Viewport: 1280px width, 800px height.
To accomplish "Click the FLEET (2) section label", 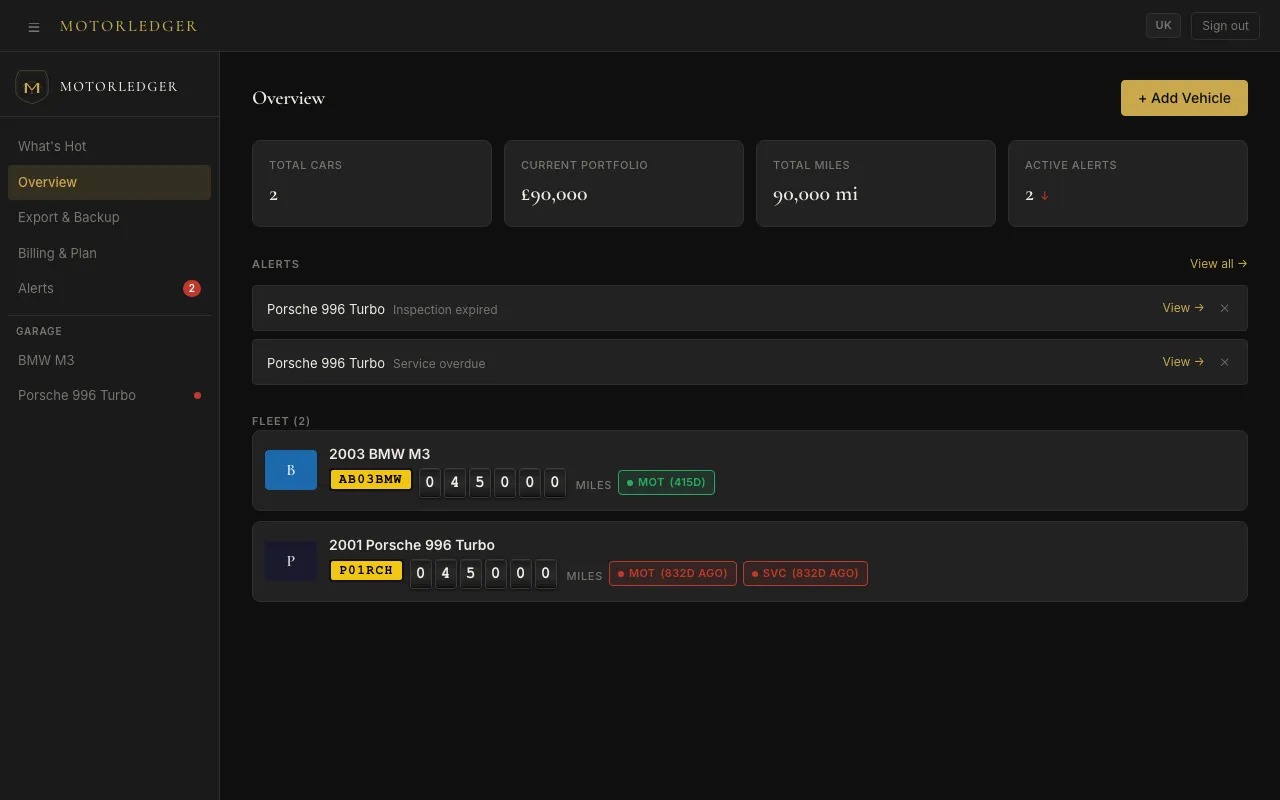I will point(281,421).
